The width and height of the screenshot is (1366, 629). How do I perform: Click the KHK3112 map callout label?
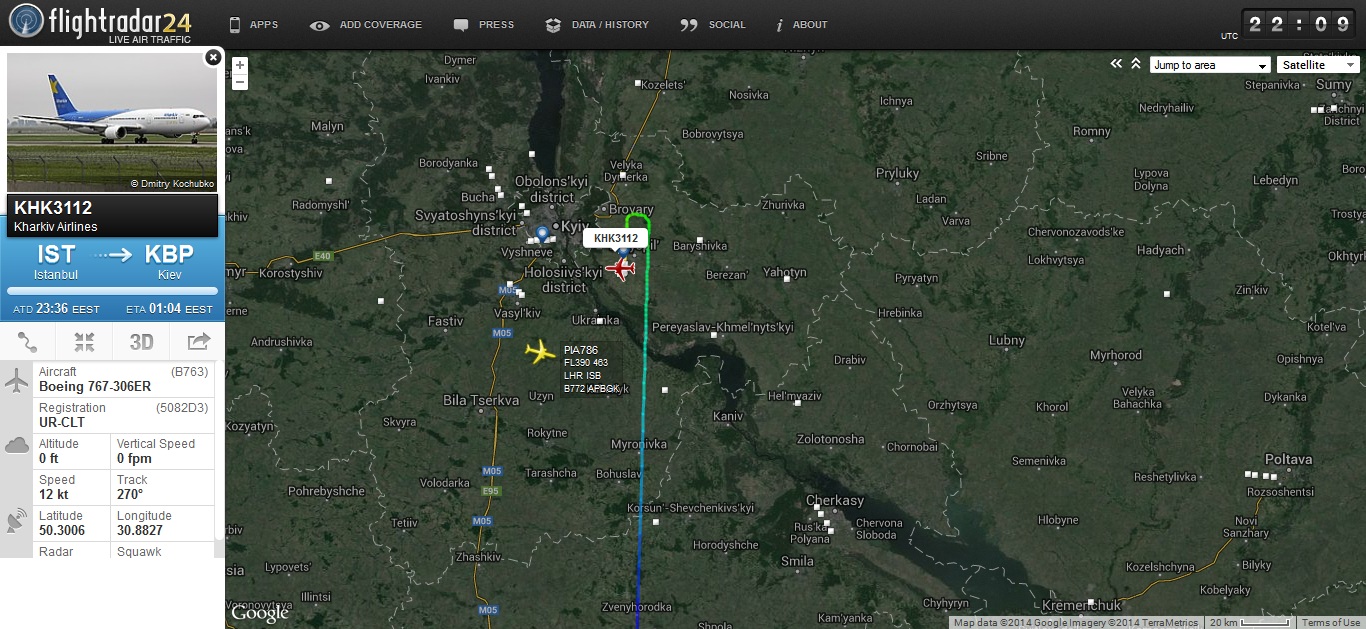(615, 238)
